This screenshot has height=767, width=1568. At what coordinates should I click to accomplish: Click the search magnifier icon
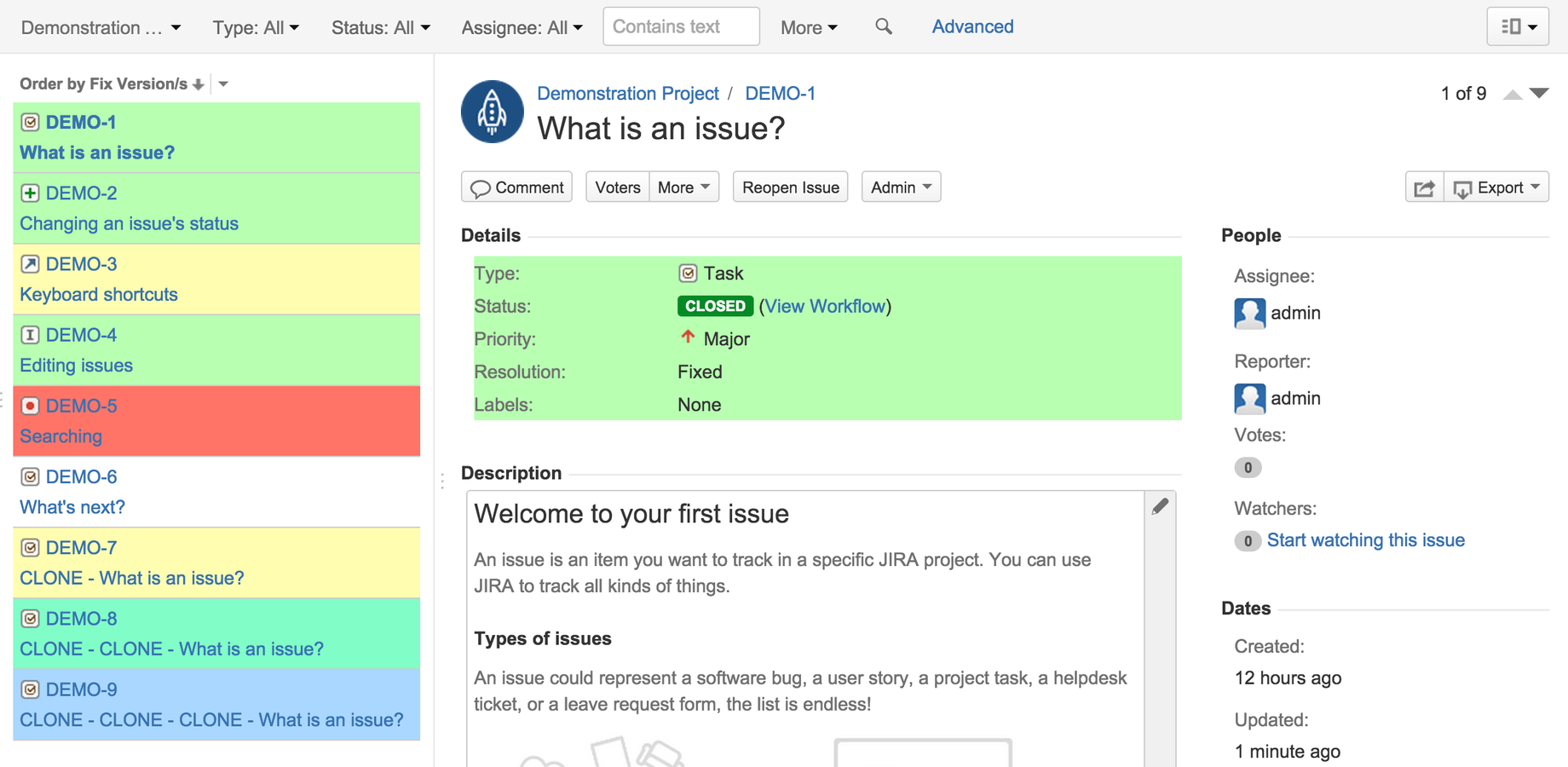pos(884,26)
